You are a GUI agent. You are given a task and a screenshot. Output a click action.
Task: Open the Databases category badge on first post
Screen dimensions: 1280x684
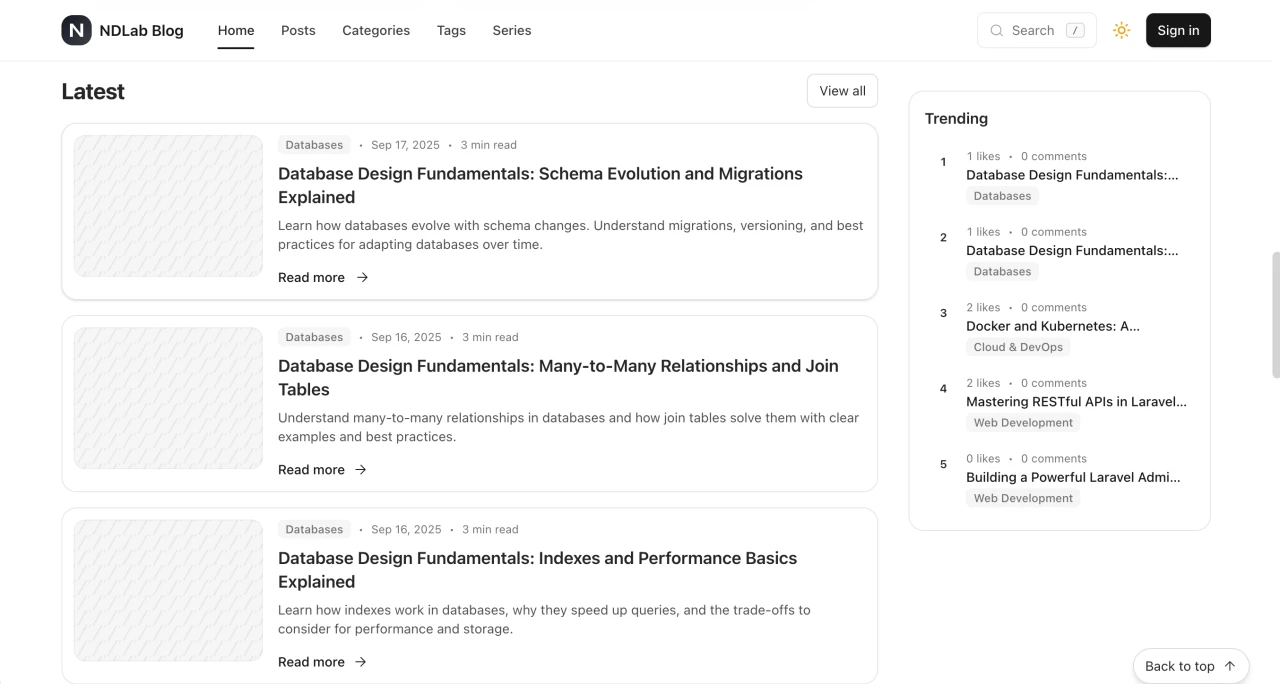tap(314, 144)
